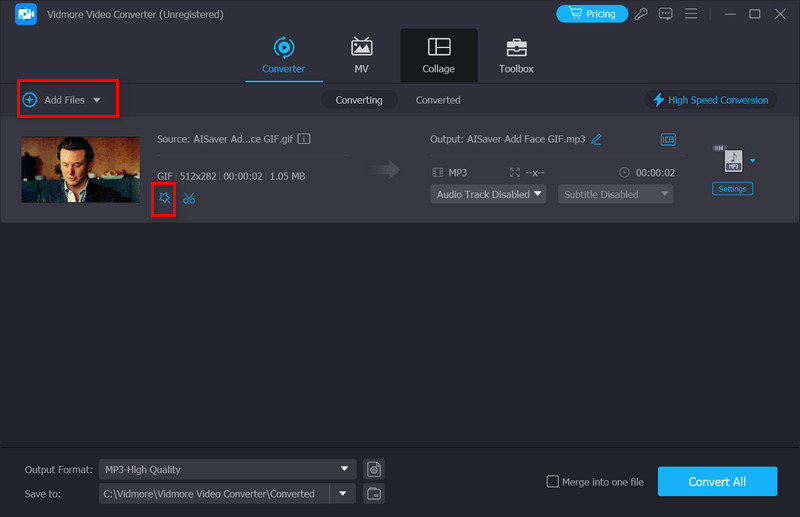Switch to the Toolbox tab

[516, 56]
